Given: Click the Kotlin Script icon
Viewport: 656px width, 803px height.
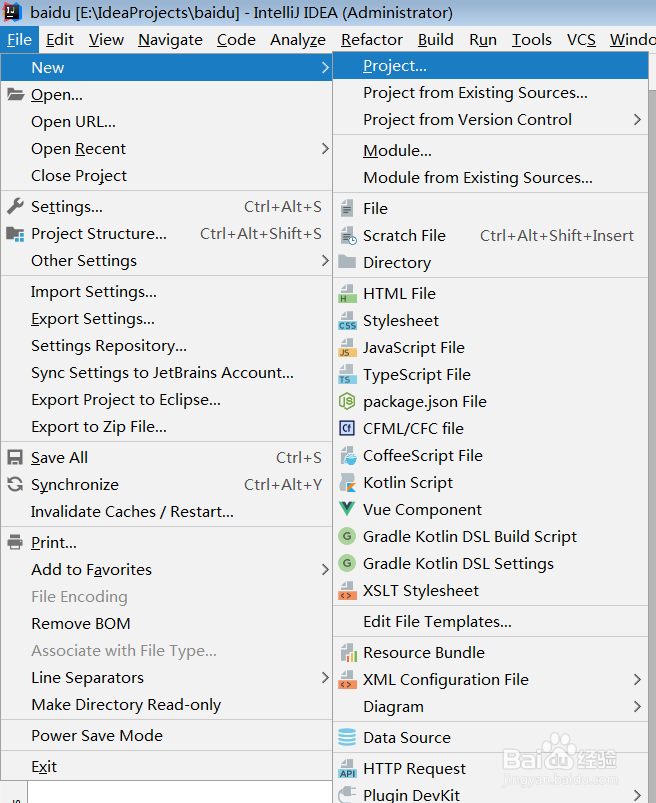Looking at the screenshot, I should [348, 482].
